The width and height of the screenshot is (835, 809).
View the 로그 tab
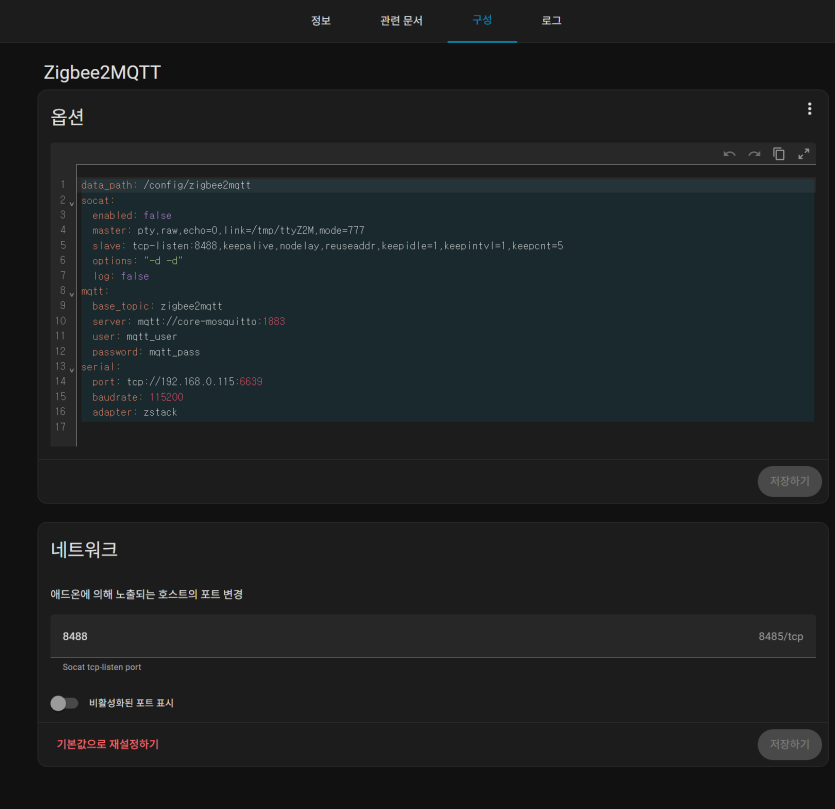(x=551, y=21)
